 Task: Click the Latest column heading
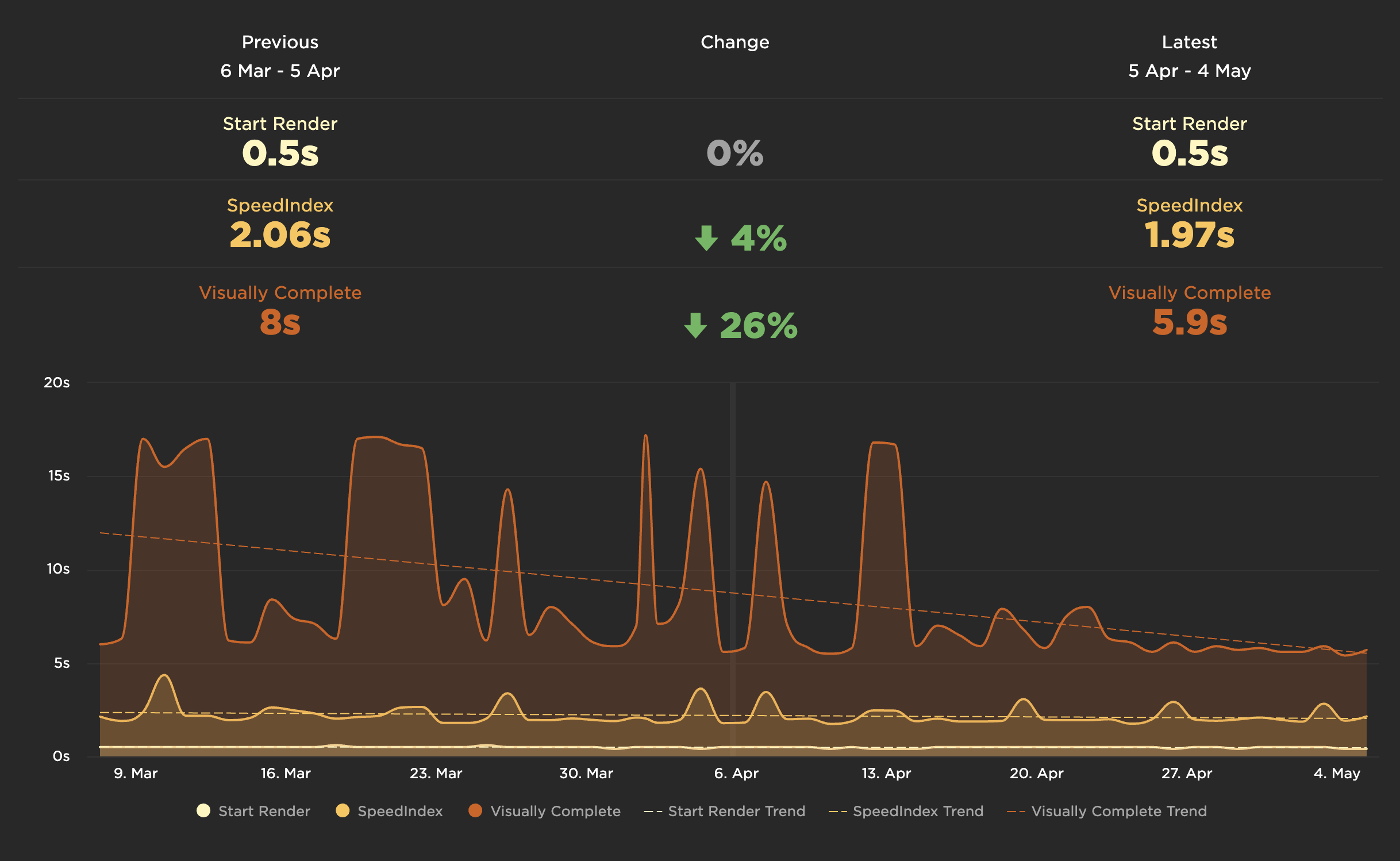point(1189,42)
